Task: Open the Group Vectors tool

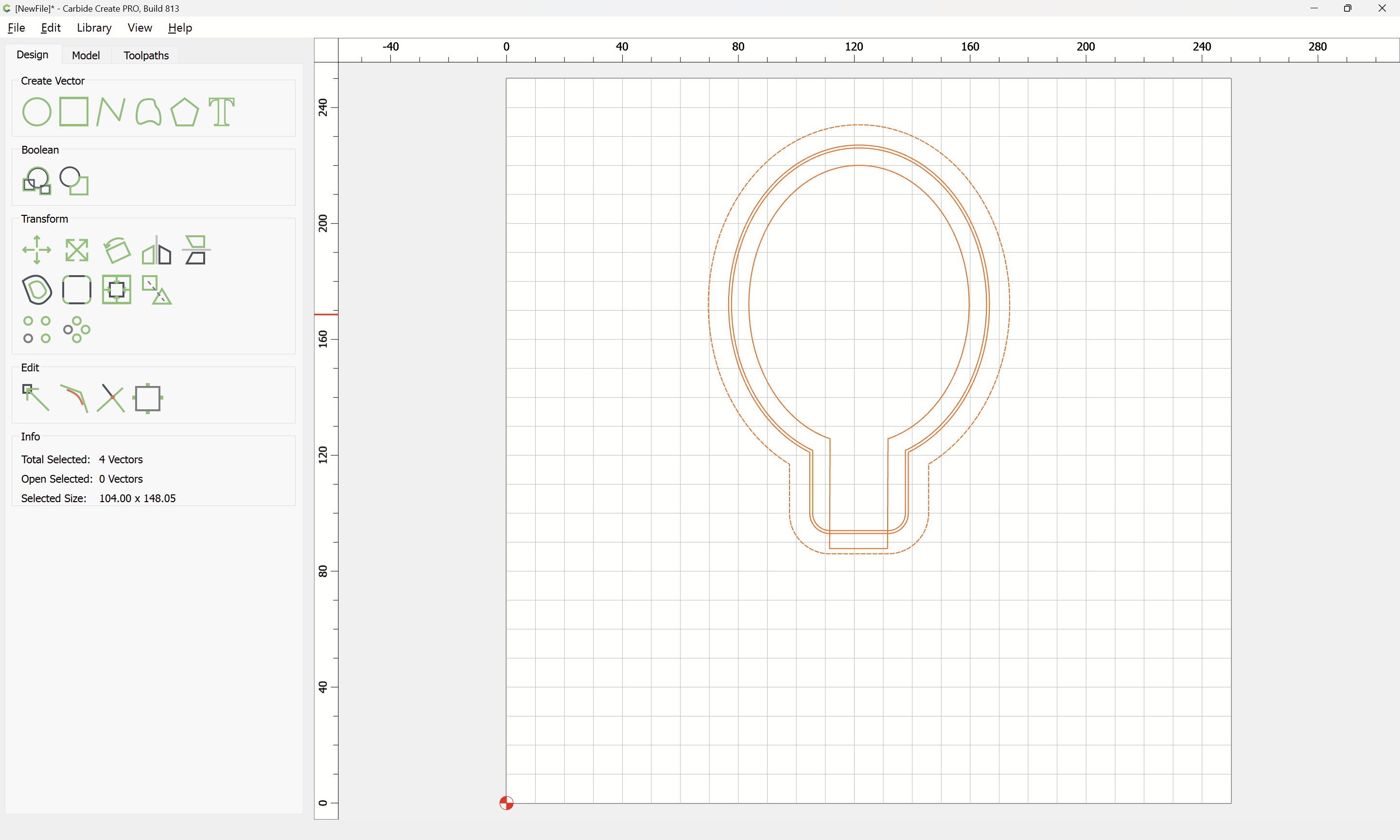Action: tap(156, 290)
